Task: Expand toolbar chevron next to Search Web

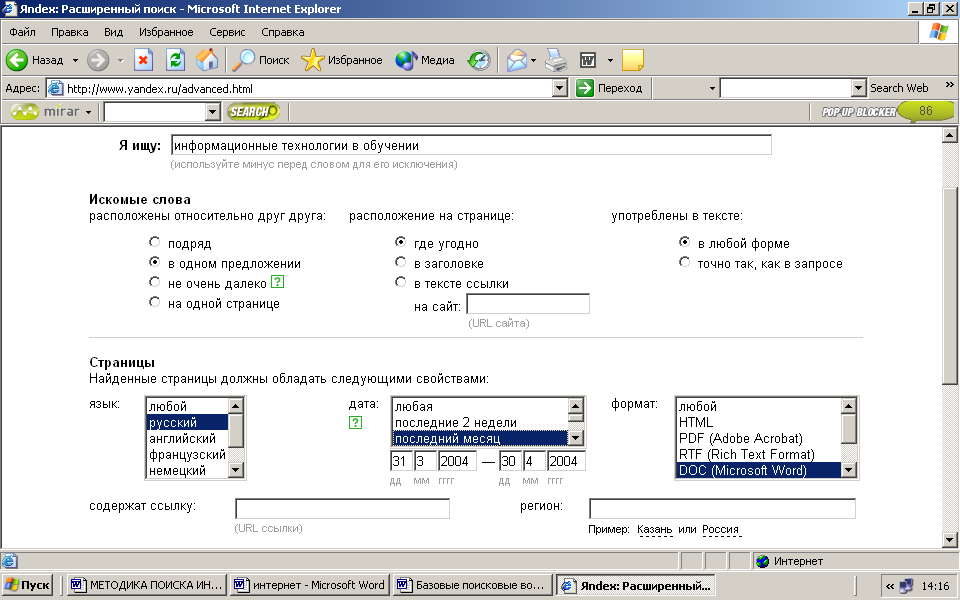Action: 950,84
